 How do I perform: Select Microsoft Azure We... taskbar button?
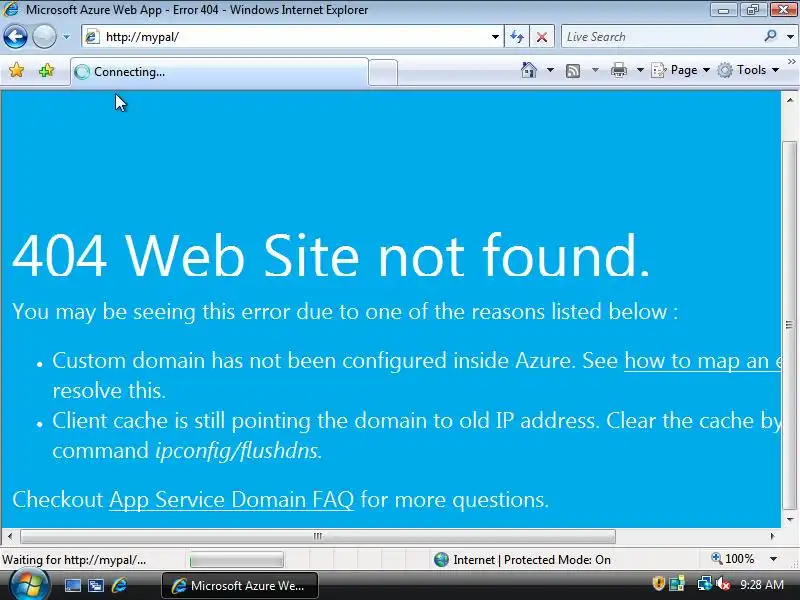(240, 586)
